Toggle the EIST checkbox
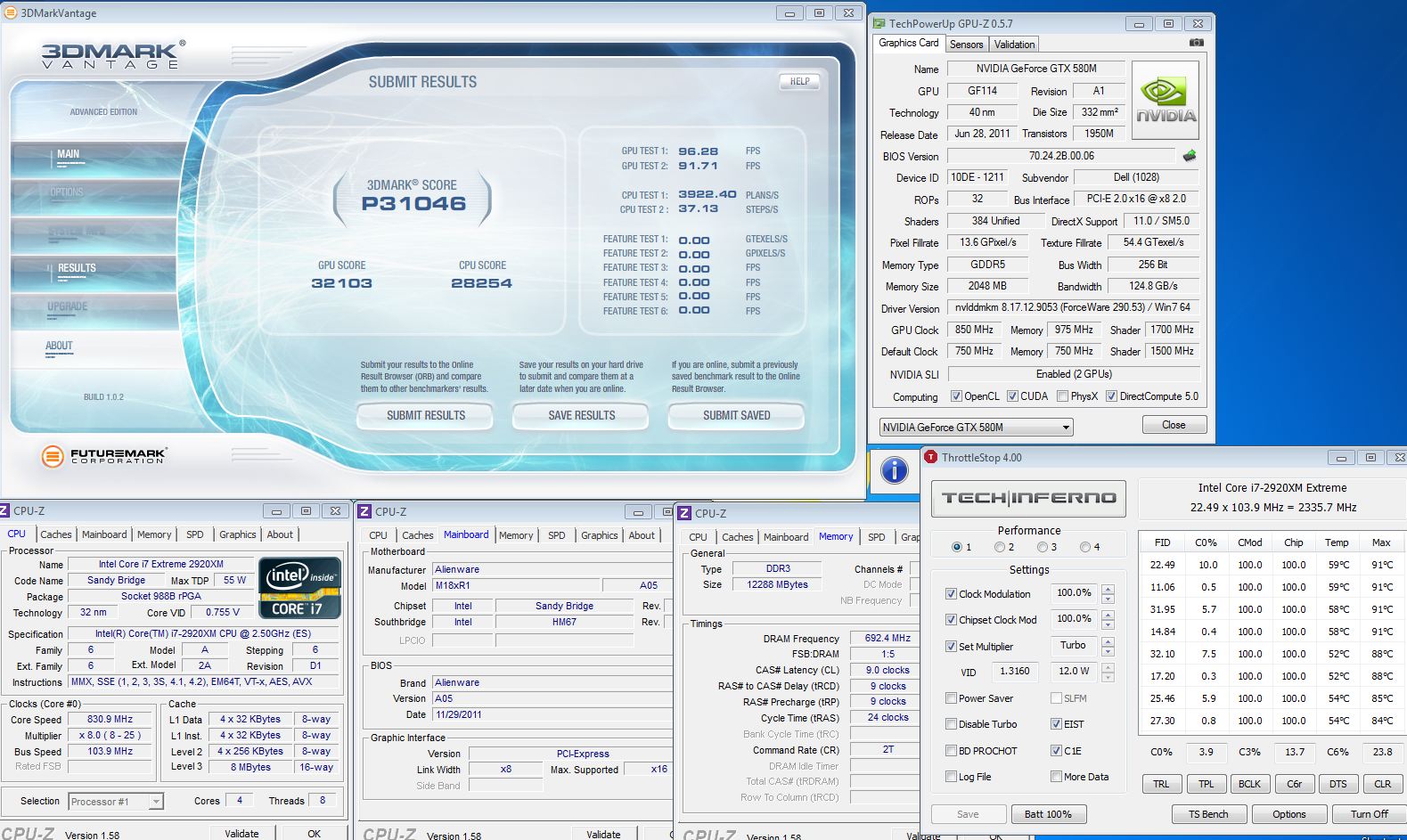Viewport: 1407px width, 840px height. tap(1056, 724)
